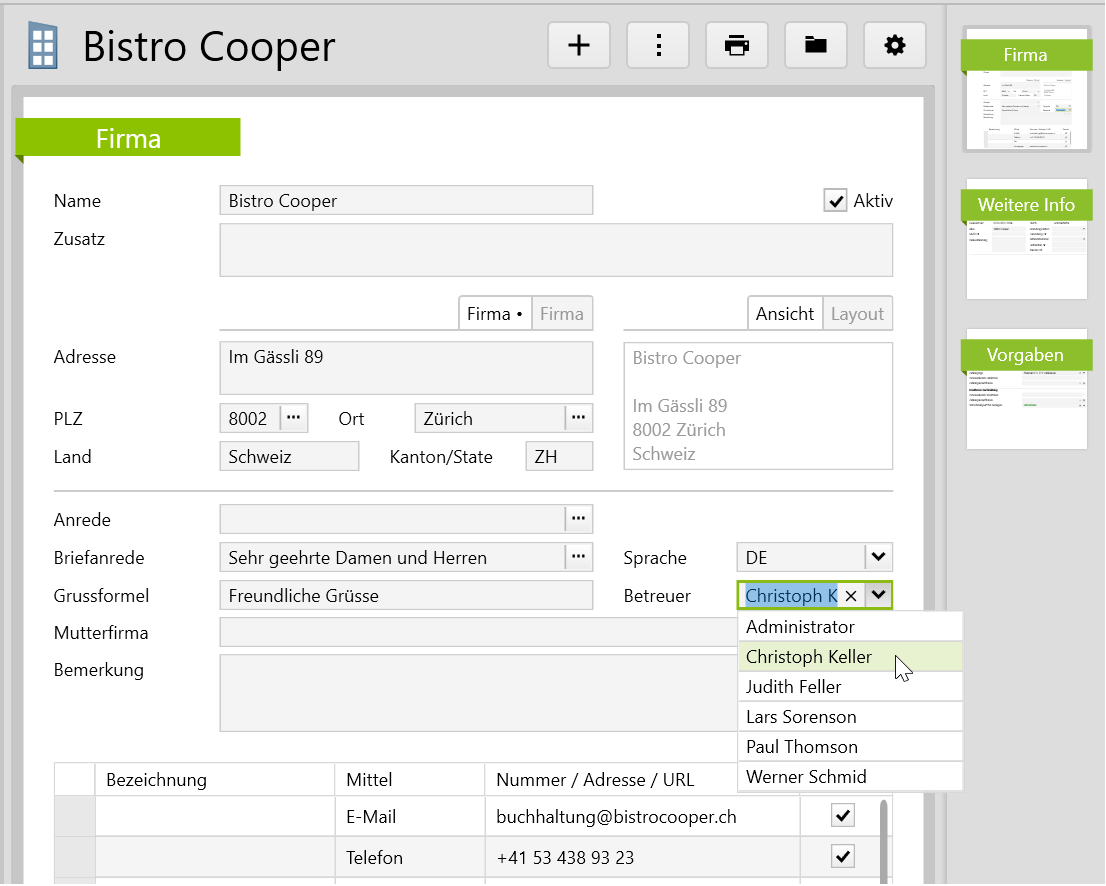Click the plus icon to add a record

(x=579, y=45)
